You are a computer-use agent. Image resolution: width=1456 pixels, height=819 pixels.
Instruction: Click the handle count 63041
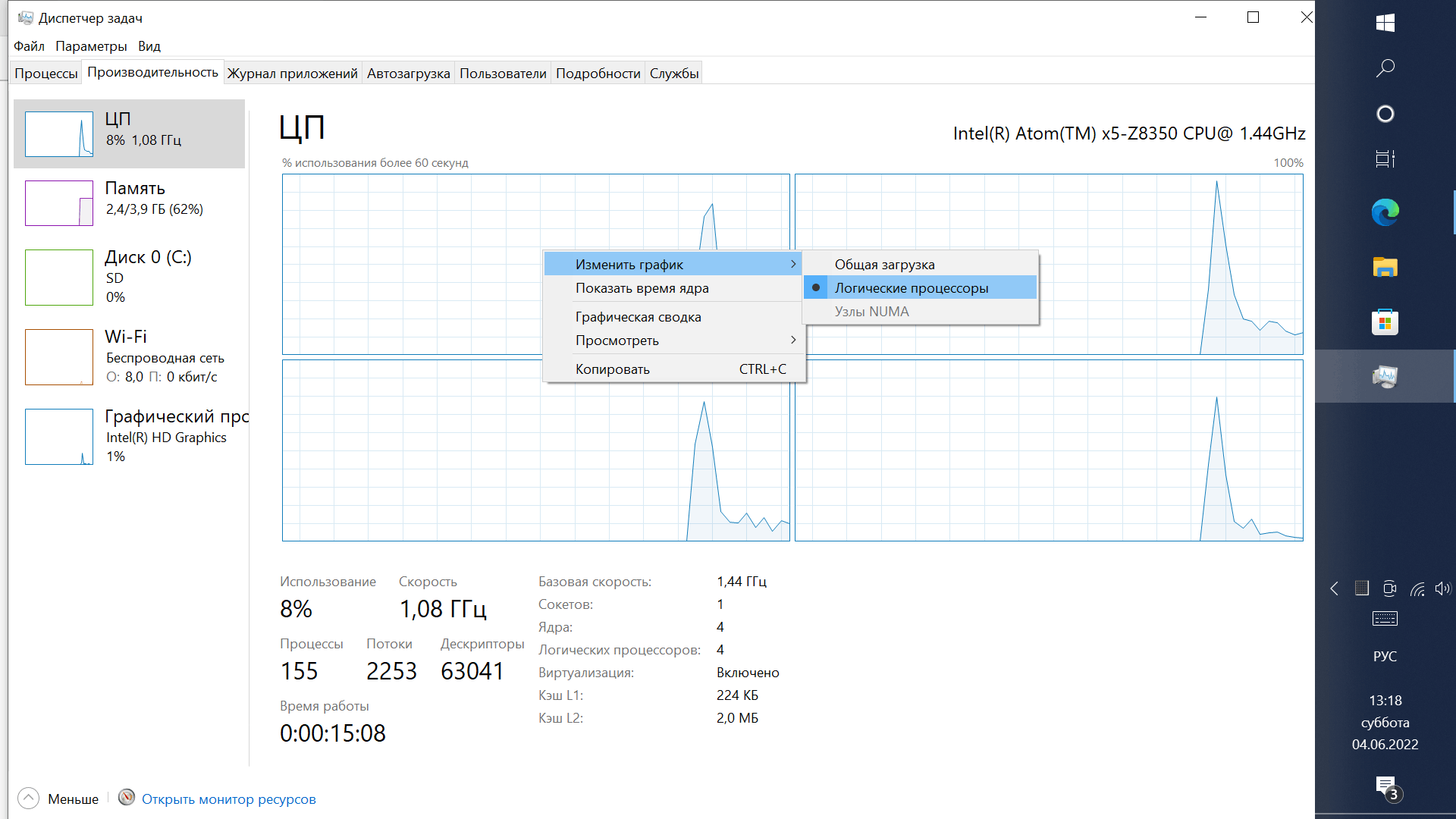point(472,671)
